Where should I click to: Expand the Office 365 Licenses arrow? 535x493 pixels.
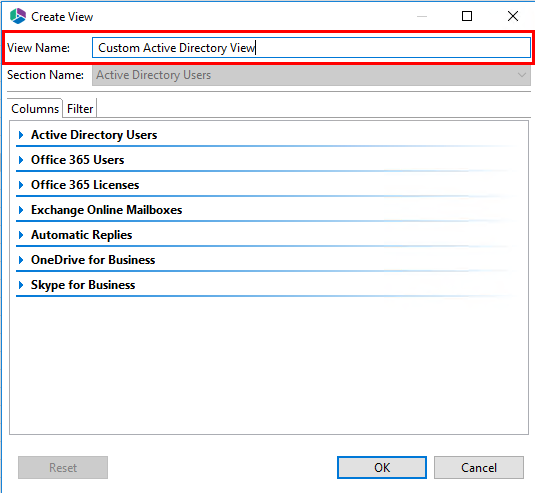[21, 185]
